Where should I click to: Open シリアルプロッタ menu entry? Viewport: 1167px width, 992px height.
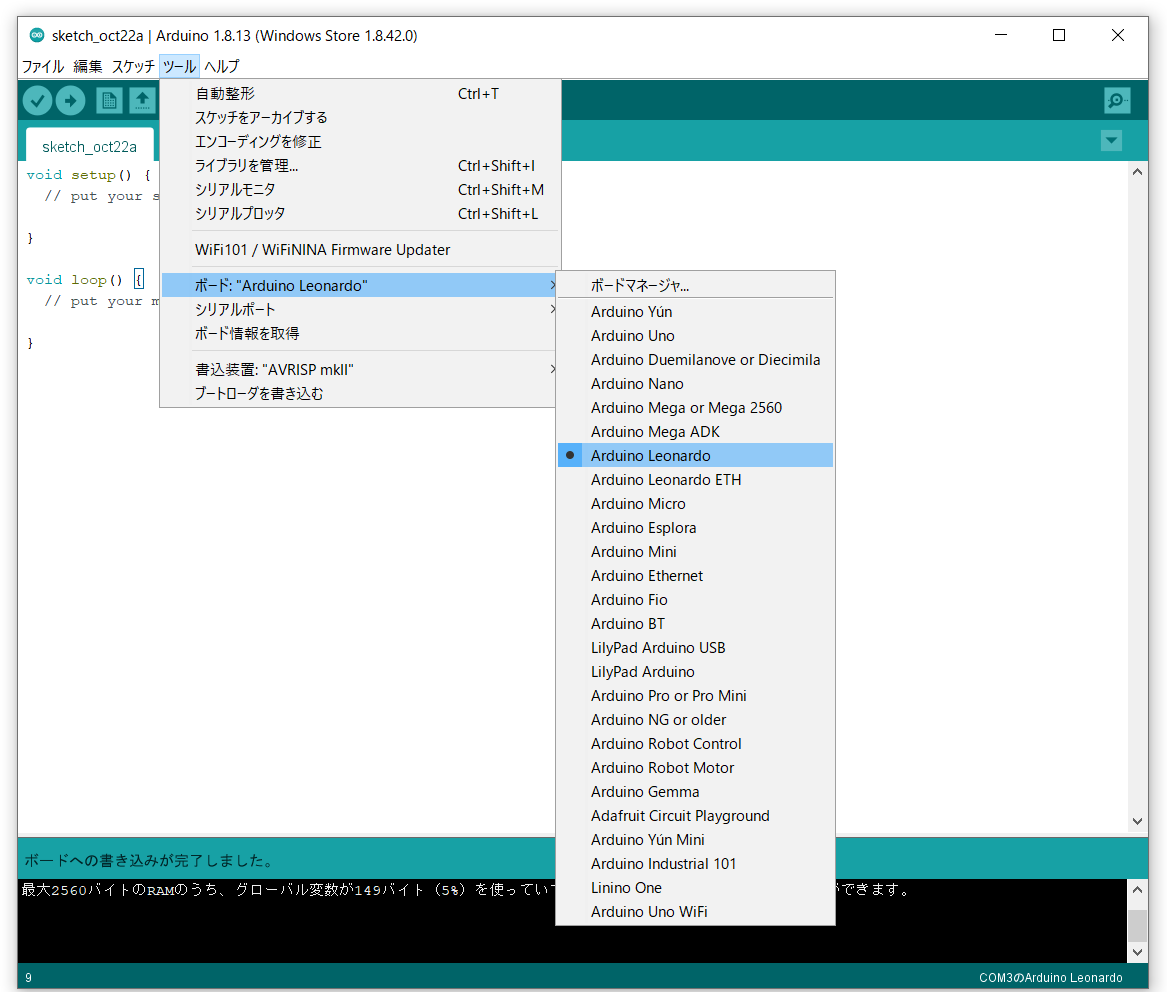pos(359,214)
